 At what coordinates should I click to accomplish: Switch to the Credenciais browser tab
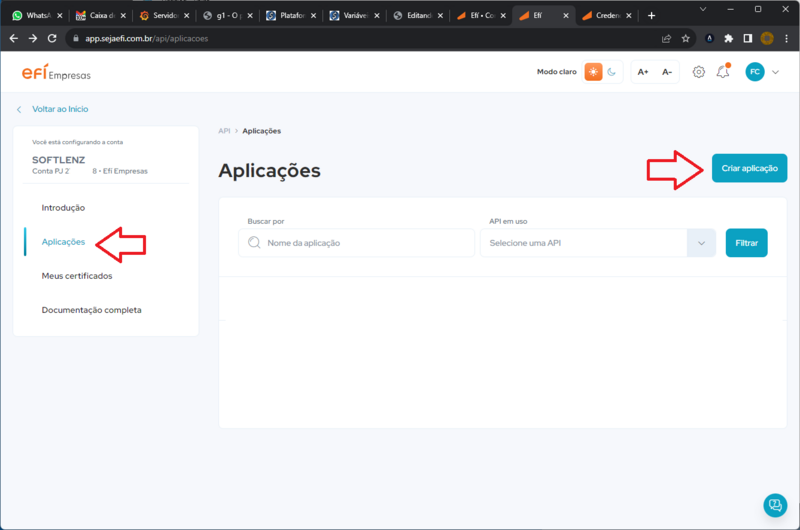click(607, 16)
